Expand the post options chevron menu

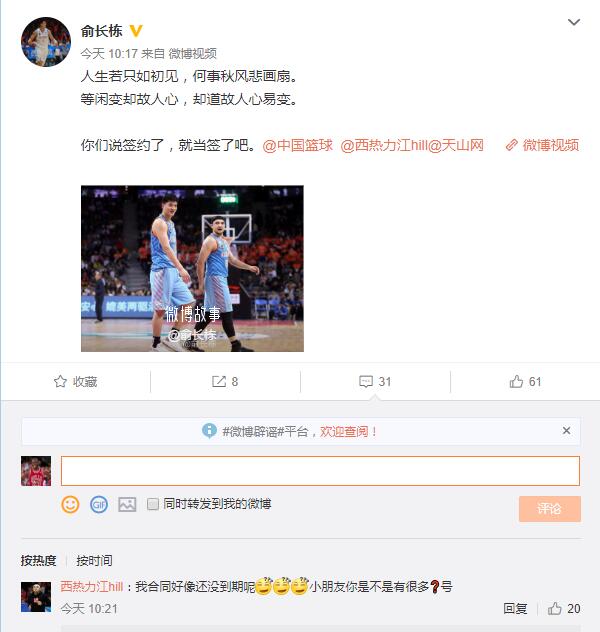(573, 22)
